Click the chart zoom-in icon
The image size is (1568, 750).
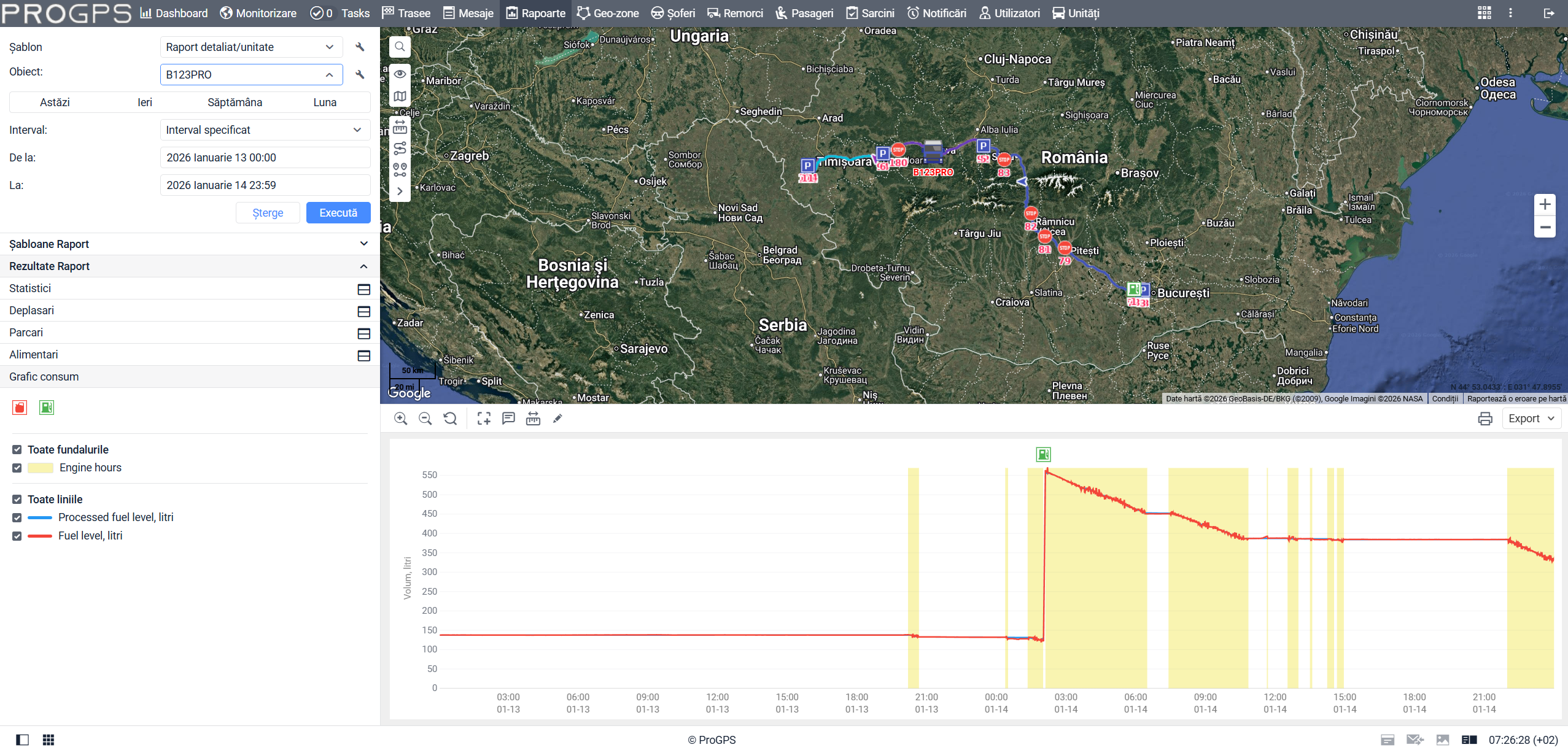[x=401, y=419]
